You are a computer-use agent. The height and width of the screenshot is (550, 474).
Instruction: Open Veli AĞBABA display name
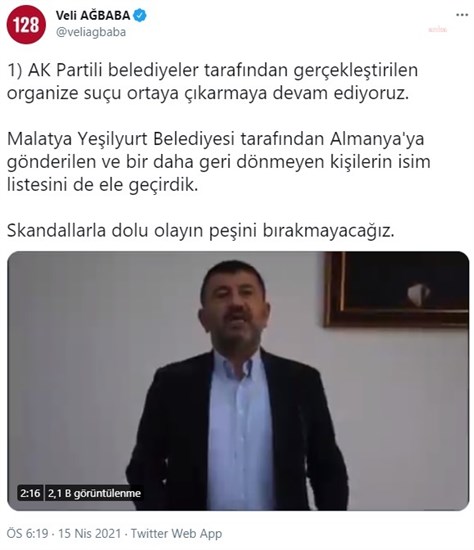[x=93, y=15]
